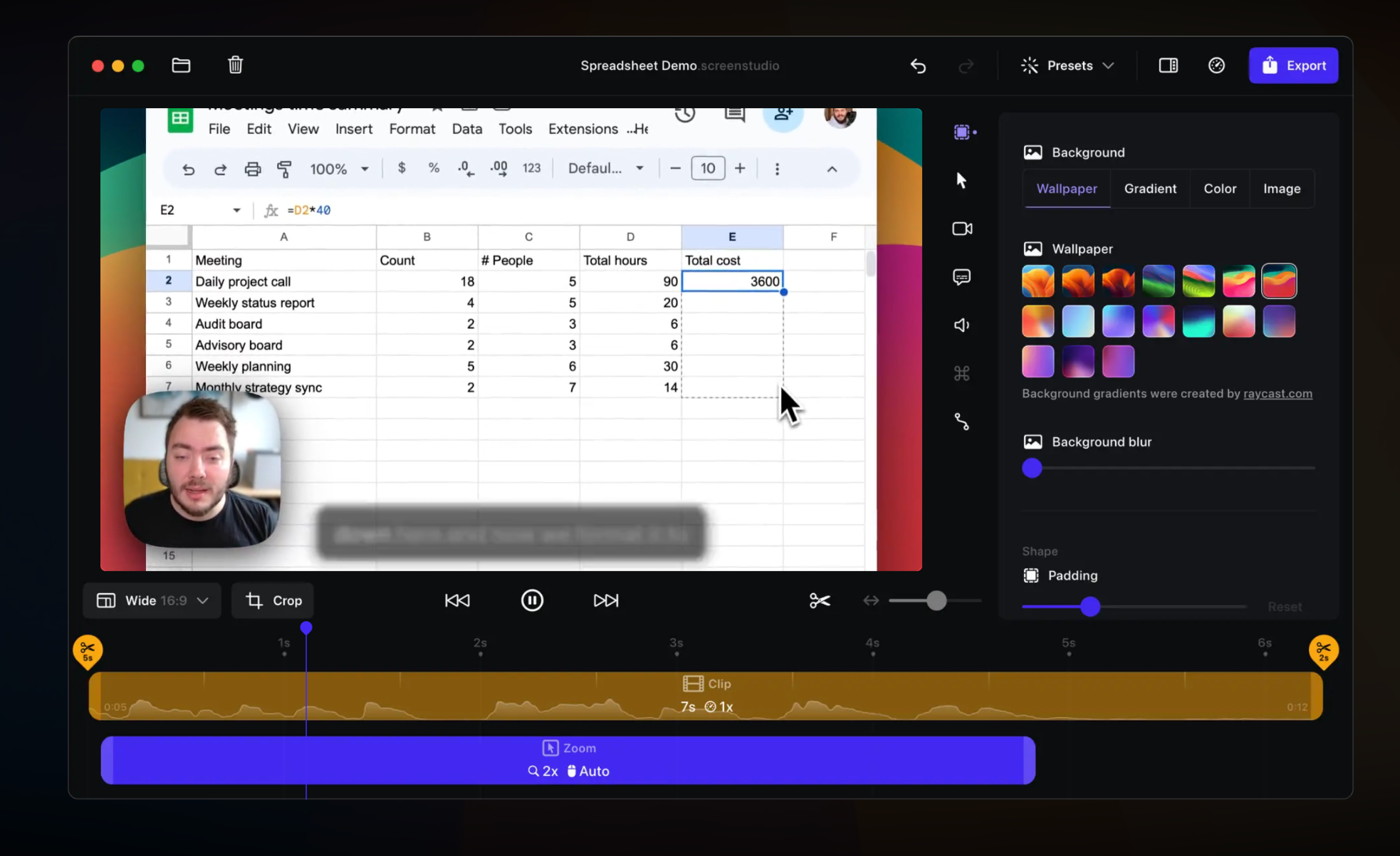1400x856 pixels.
Task: Click the playhead marker on the timeline
Action: point(306,627)
